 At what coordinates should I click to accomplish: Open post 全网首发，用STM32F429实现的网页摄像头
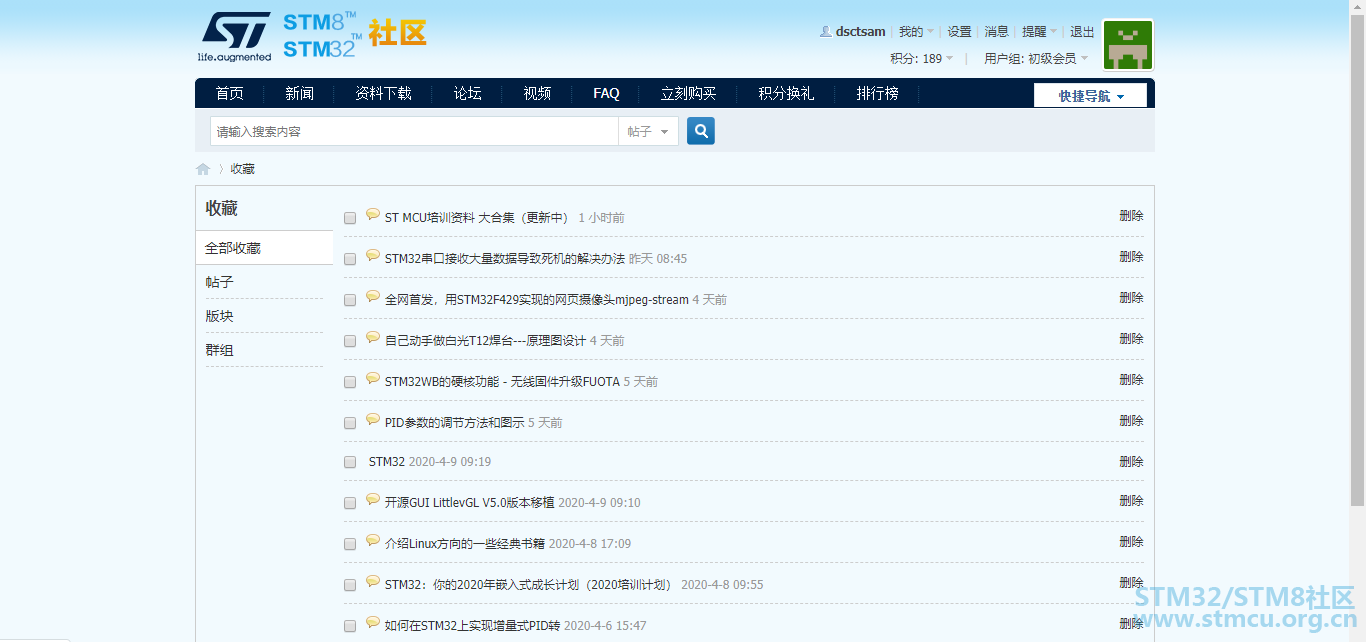click(537, 300)
